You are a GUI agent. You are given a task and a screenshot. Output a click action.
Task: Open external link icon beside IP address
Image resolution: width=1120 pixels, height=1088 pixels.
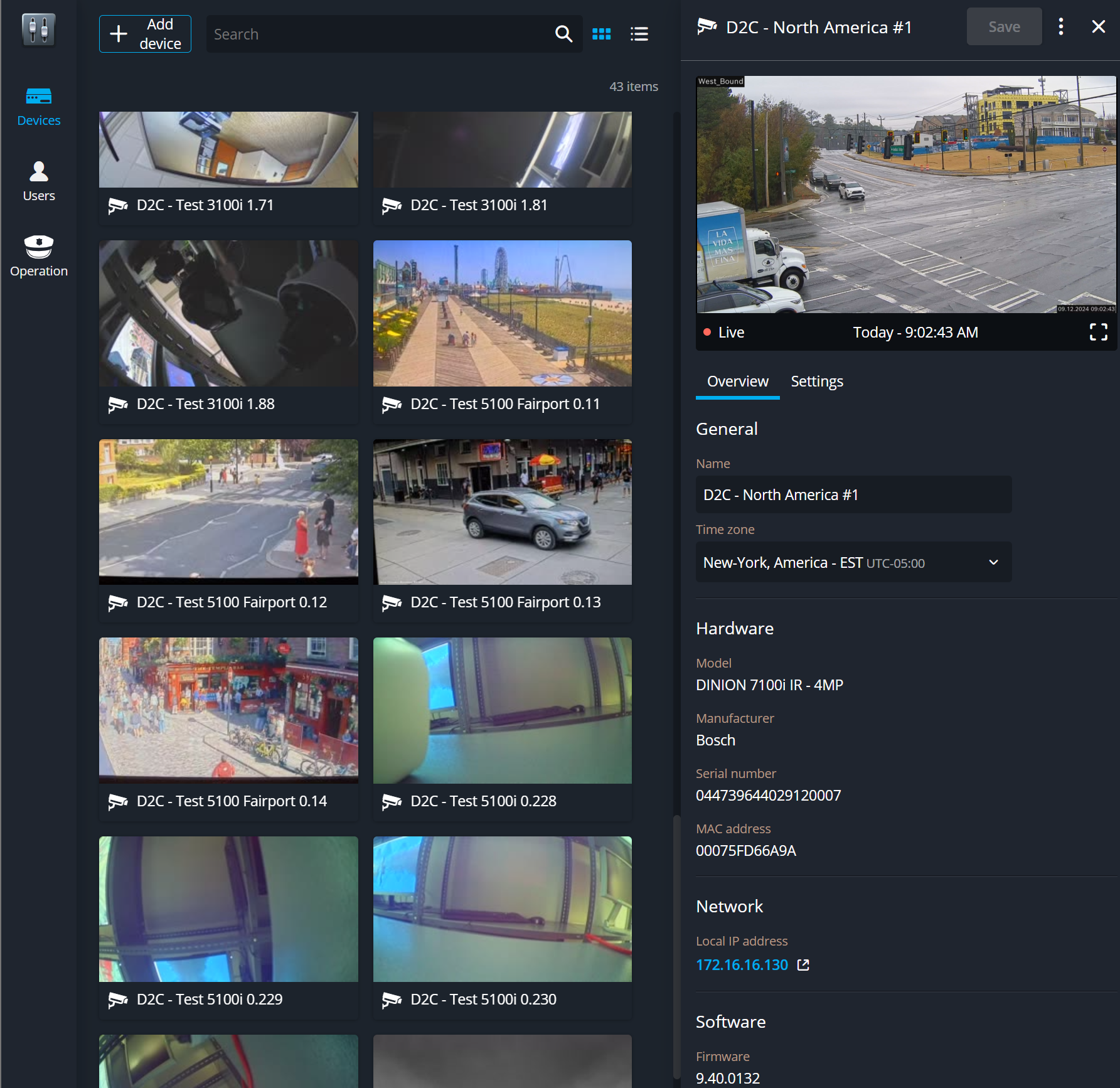pyautogui.click(x=803, y=964)
